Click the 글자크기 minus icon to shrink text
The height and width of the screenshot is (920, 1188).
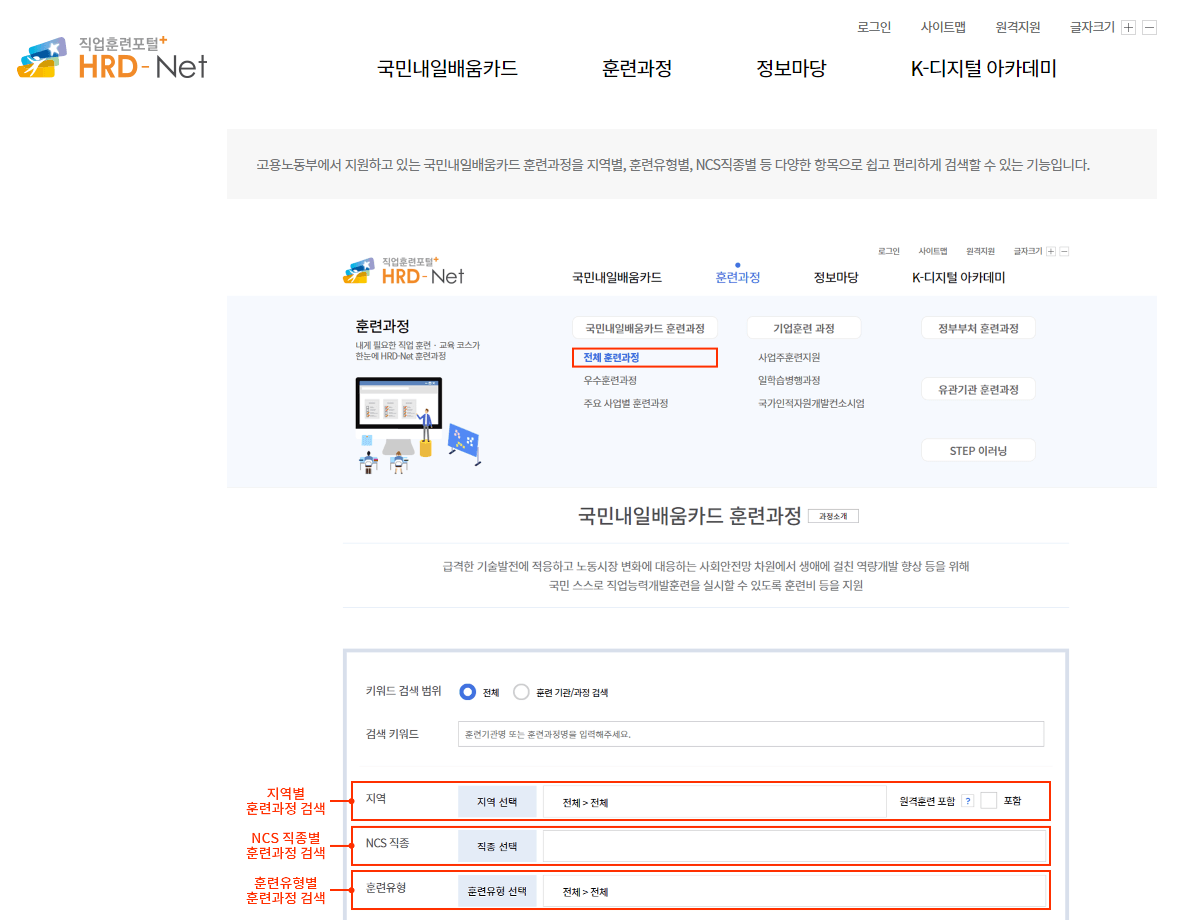[1148, 27]
